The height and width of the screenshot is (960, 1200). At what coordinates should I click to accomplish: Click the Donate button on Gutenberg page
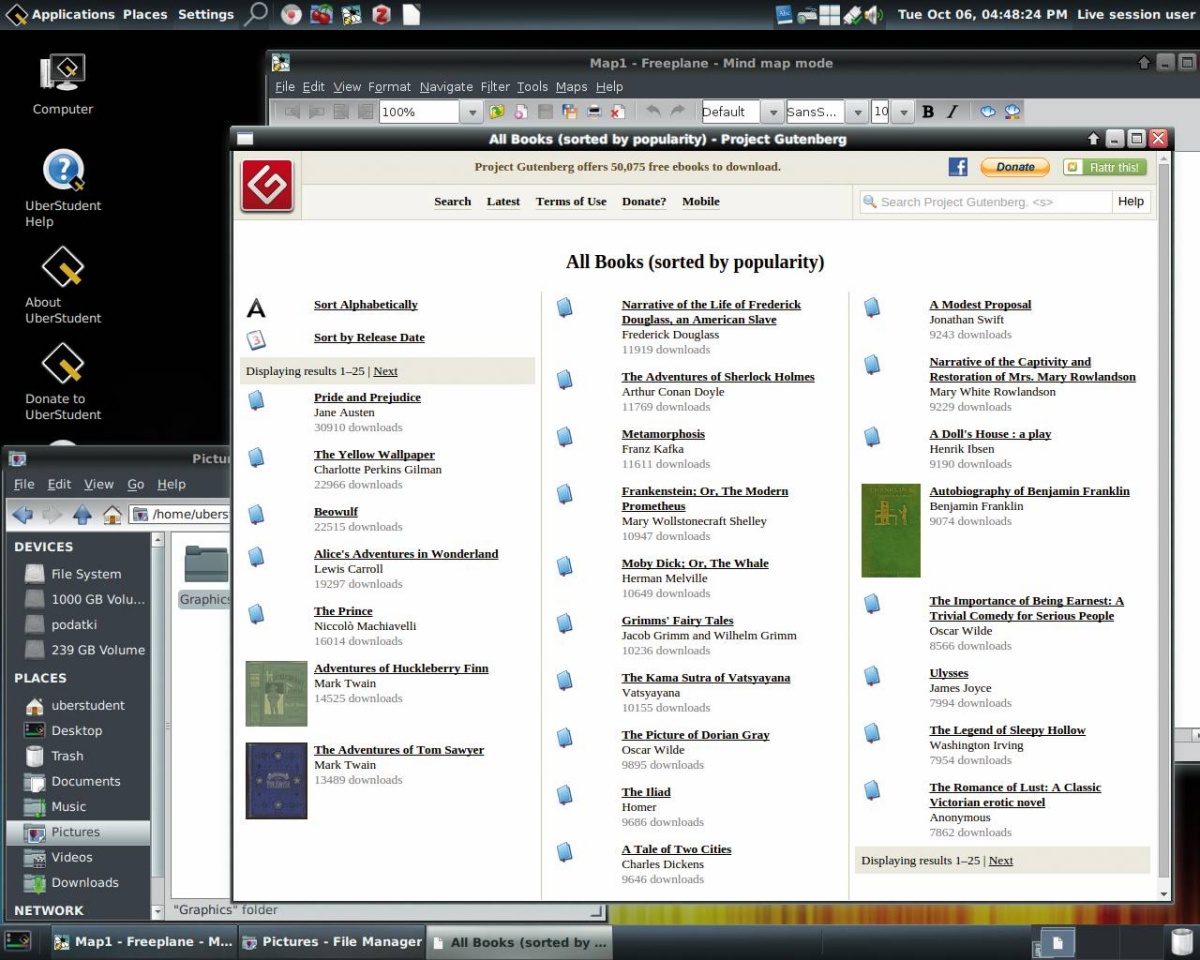point(1015,167)
